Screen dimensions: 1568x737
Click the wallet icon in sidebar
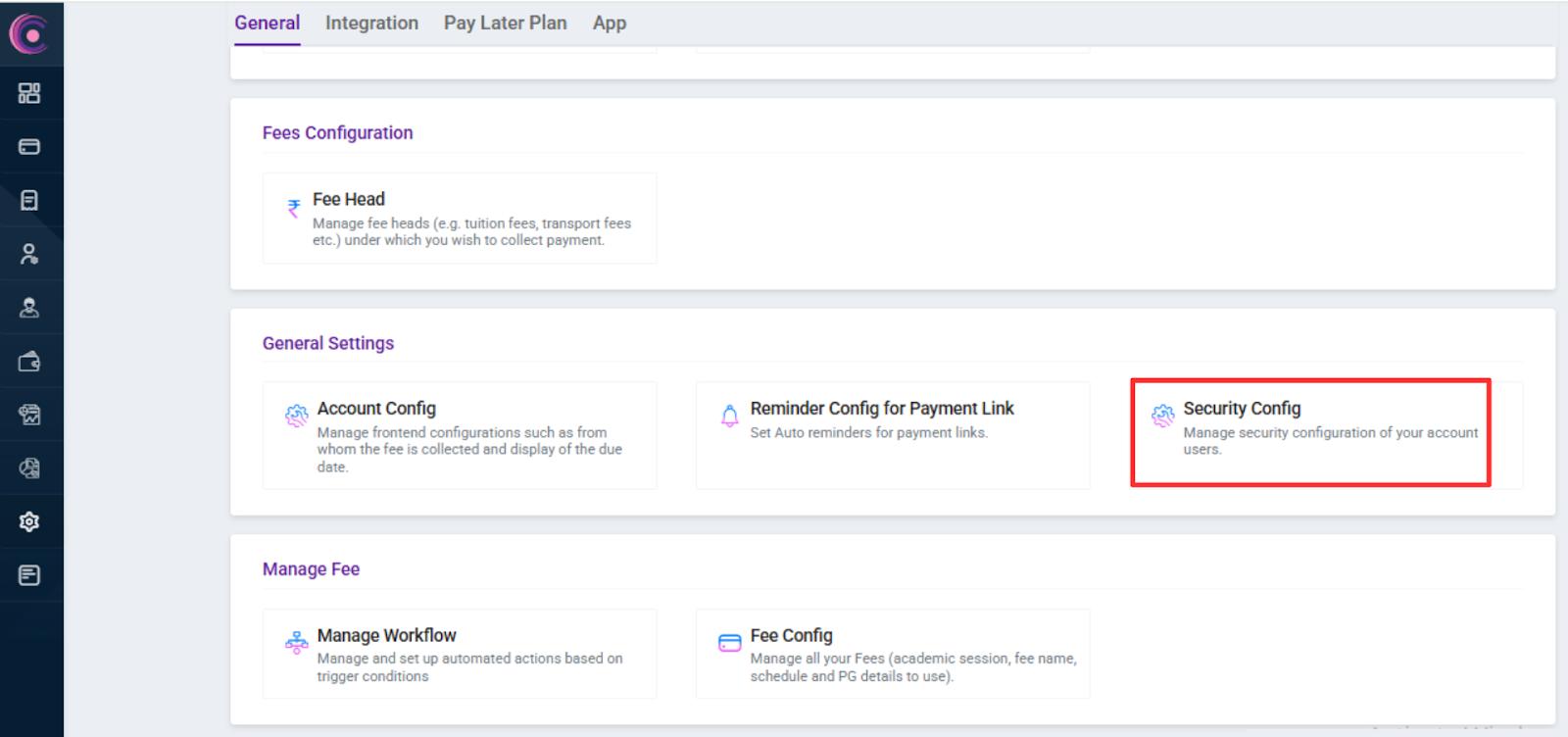[x=29, y=362]
